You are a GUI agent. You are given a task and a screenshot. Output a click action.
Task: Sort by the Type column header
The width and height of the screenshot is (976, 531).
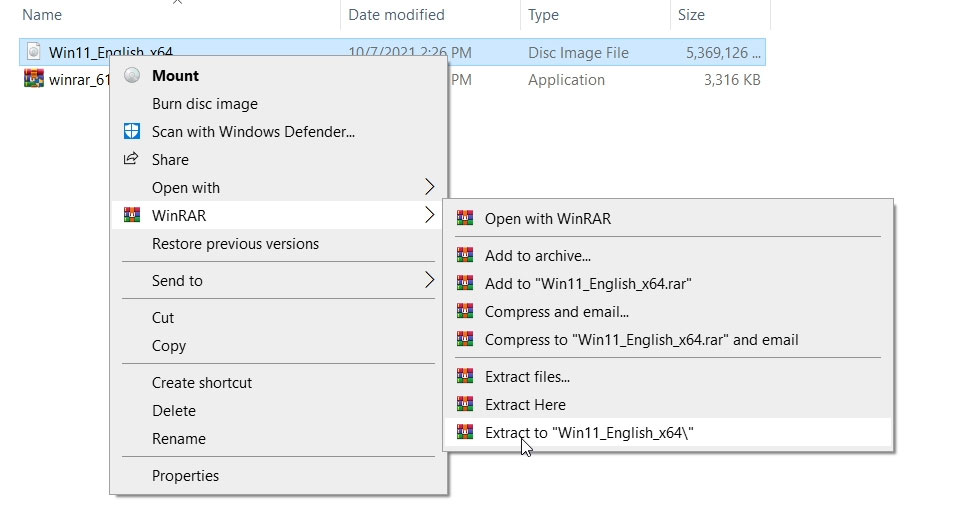(x=544, y=15)
